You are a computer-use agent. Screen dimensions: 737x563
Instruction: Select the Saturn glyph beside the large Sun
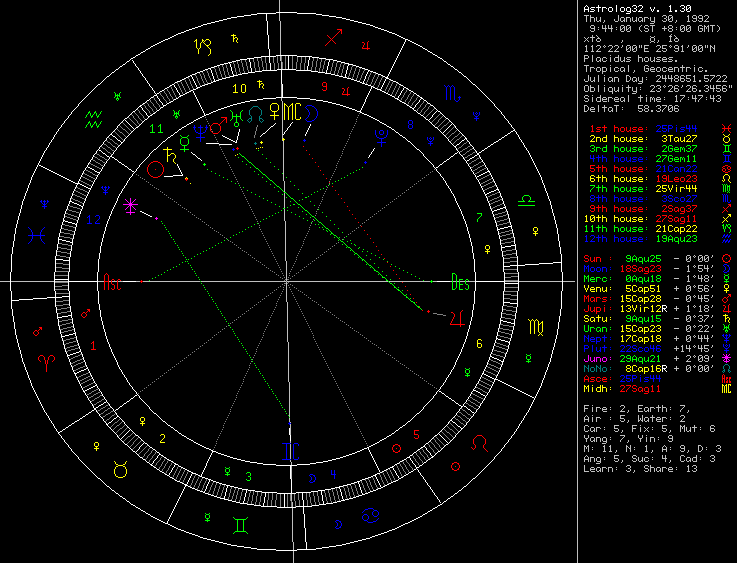[x=171, y=156]
